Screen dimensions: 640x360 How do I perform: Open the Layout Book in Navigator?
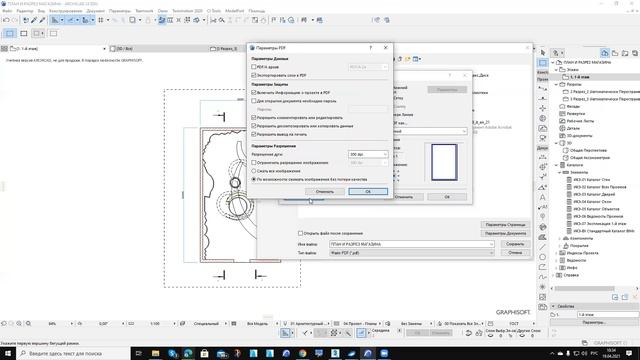coord(625,53)
